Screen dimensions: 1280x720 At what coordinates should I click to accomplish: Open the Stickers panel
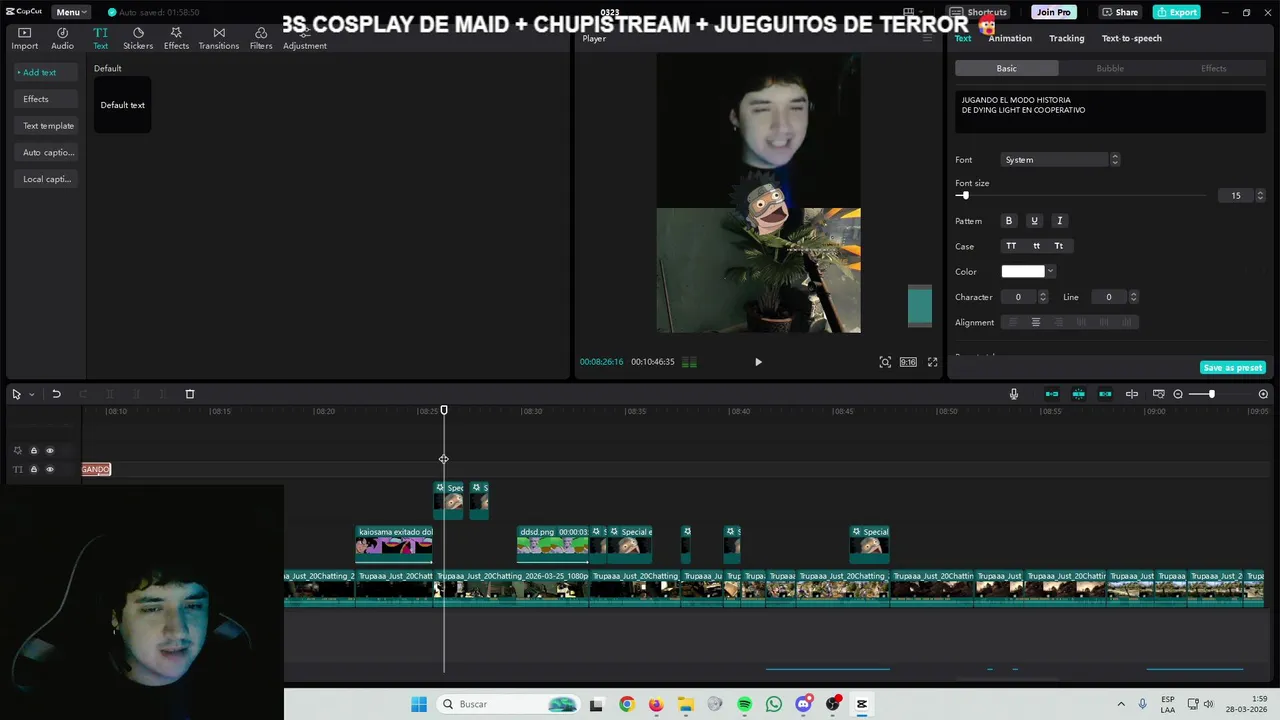click(138, 38)
